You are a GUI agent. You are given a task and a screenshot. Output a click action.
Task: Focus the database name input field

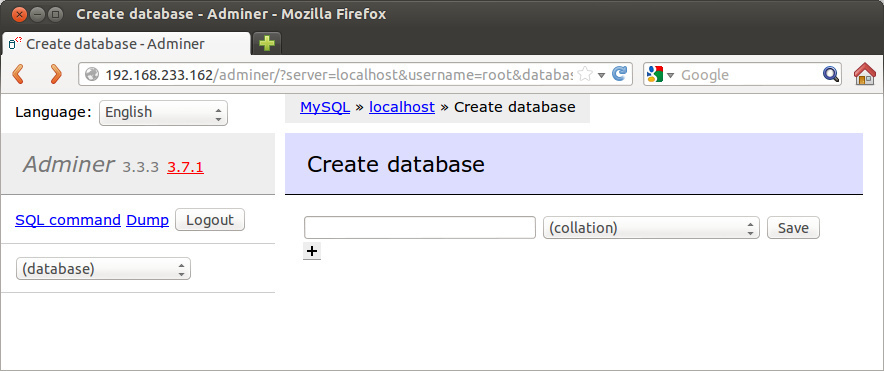coord(419,228)
